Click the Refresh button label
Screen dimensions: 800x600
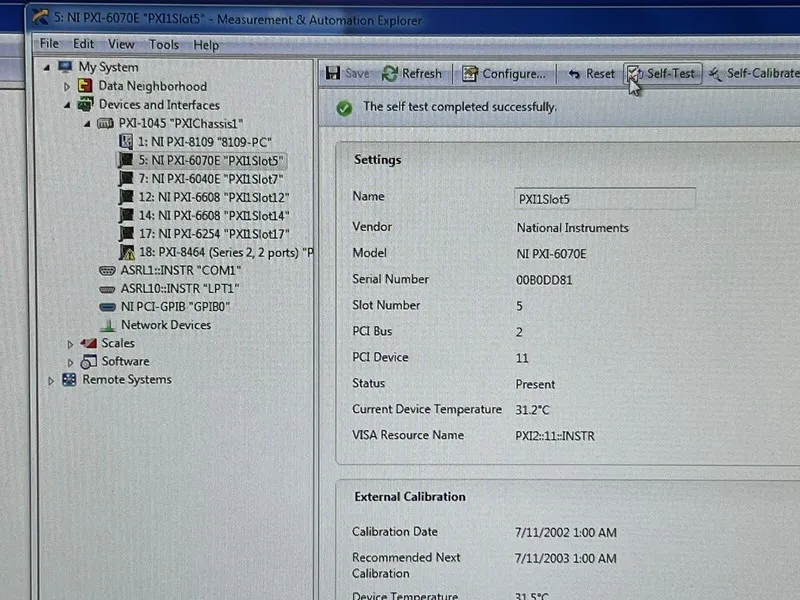pyautogui.click(x=421, y=73)
